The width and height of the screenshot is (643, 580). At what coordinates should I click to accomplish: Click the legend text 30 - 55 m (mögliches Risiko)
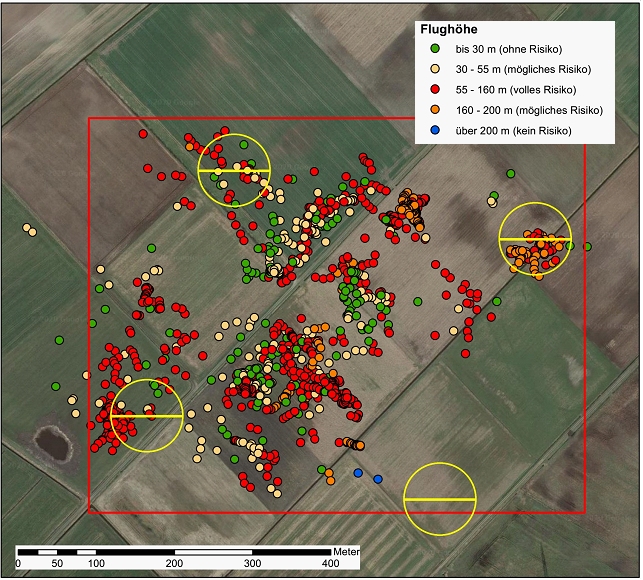pos(523,69)
